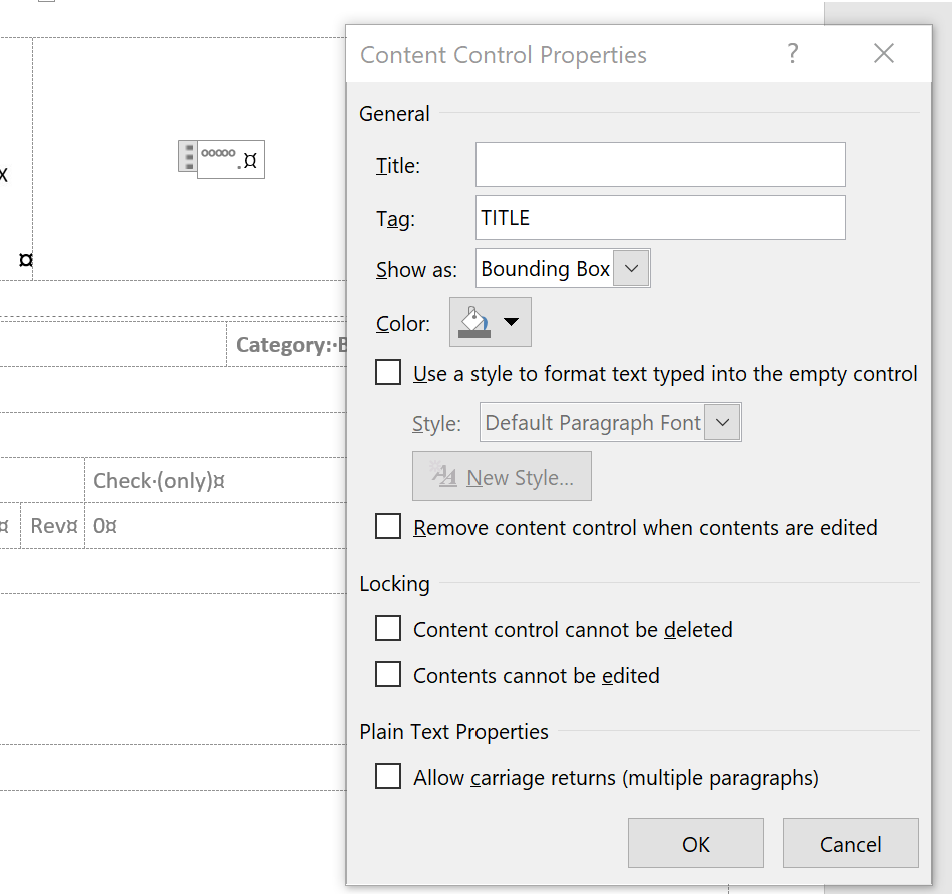The image size is (952, 894).
Task: Check Content control cannot be deleted
Action: (x=388, y=629)
